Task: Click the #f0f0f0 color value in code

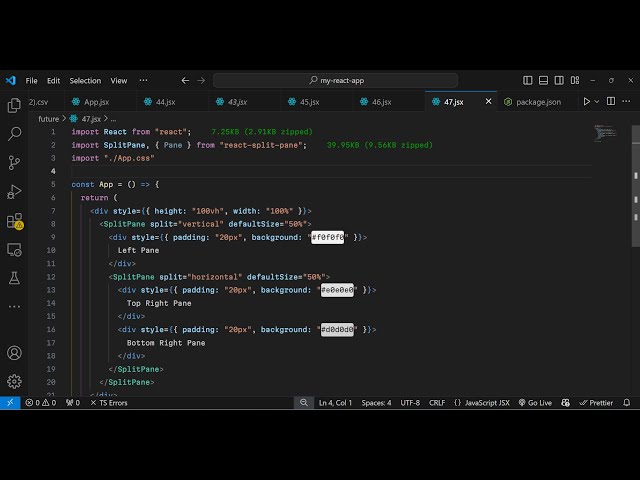Action: (x=328, y=238)
